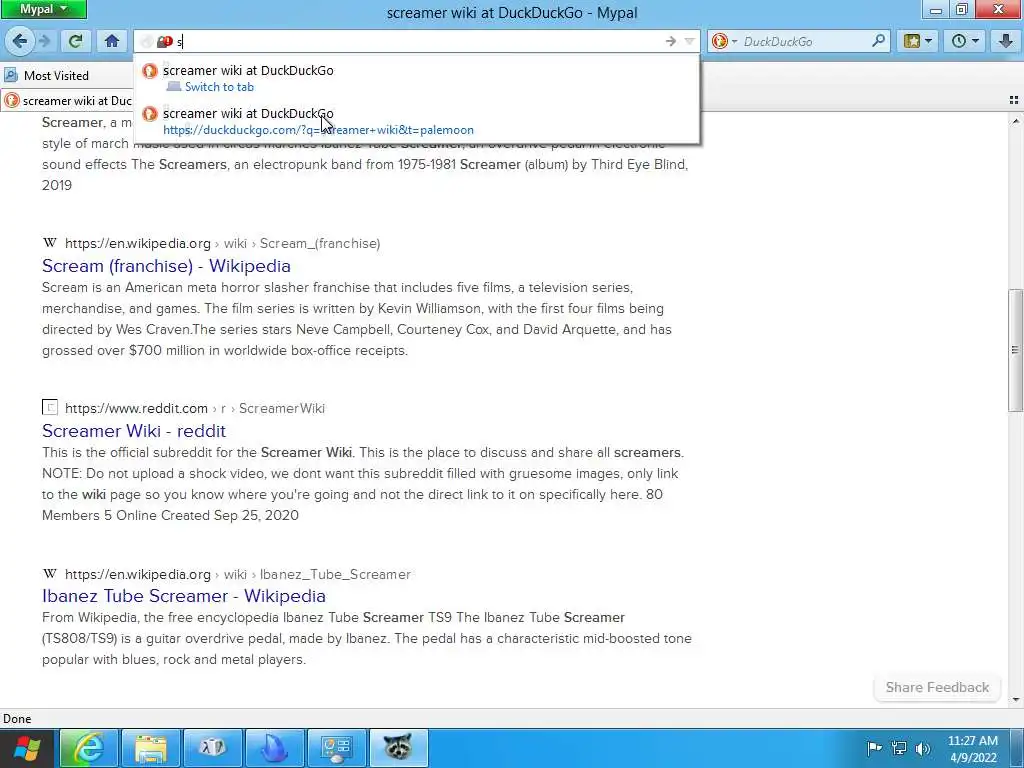1024x768 pixels.
Task: Click the magnifier search icon in the search box
Action: coord(879,41)
